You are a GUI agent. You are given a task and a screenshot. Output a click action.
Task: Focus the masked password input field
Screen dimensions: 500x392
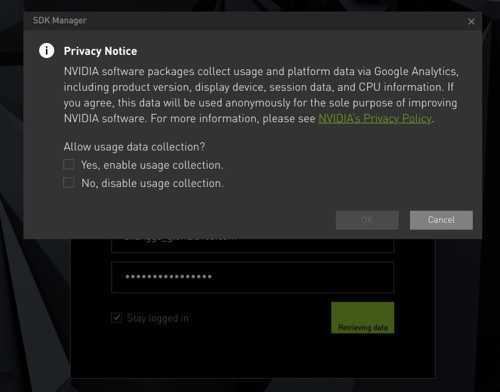click(x=252, y=277)
